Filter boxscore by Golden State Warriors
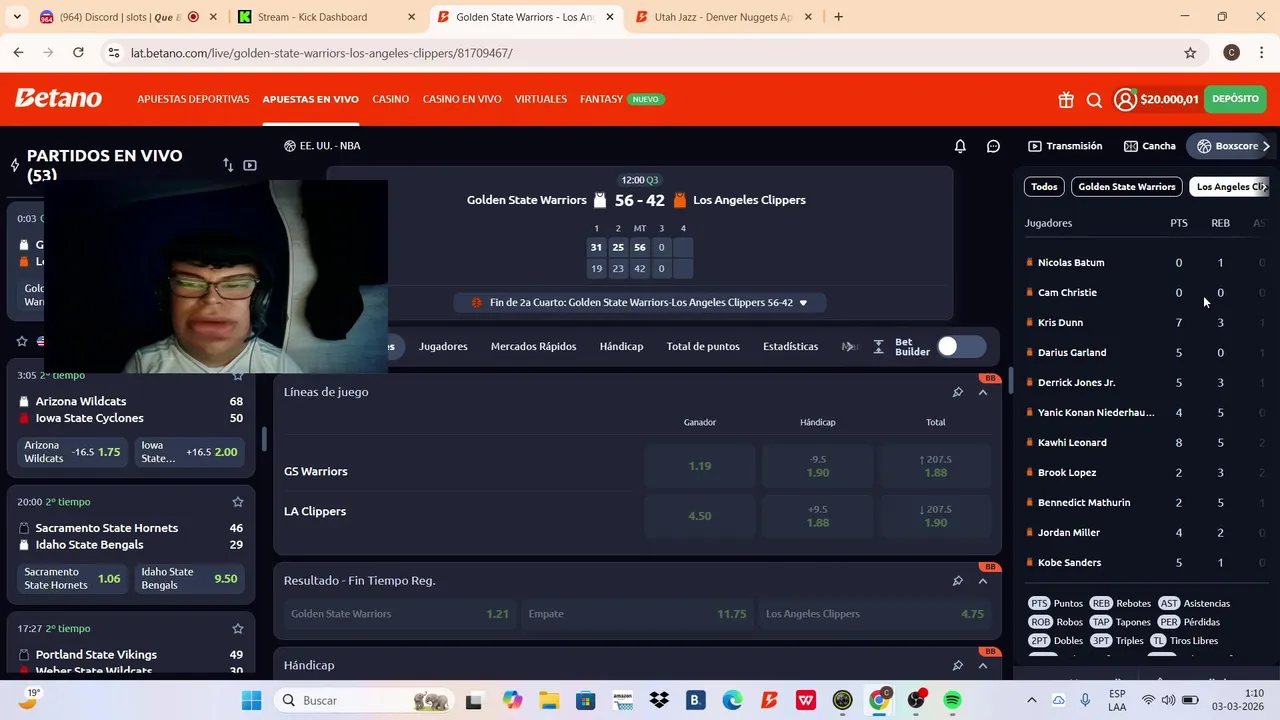Viewport: 1280px width, 720px height. point(1126,187)
